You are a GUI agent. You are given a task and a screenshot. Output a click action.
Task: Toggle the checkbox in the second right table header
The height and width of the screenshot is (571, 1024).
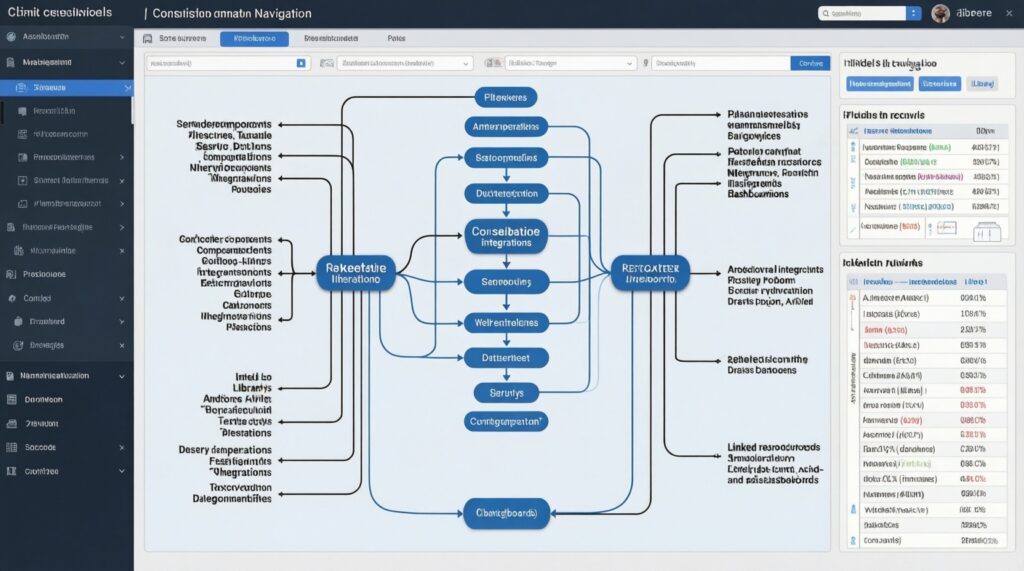[x=853, y=283]
